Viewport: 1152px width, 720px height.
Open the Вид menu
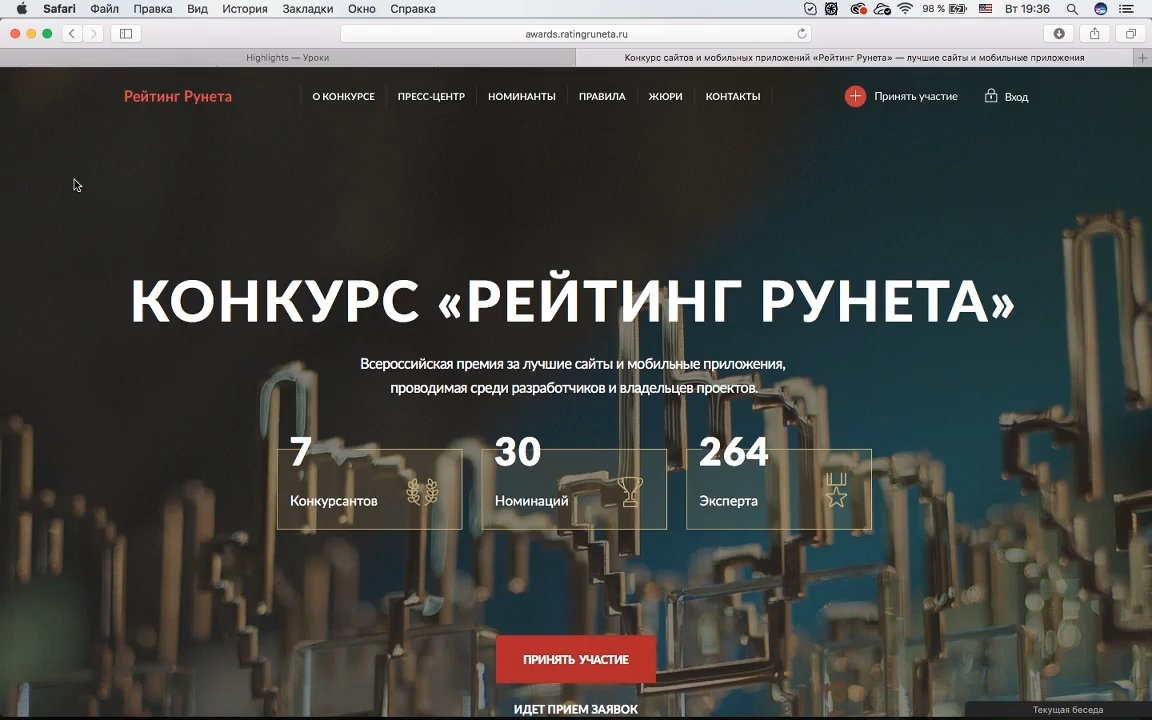(197, 9)
